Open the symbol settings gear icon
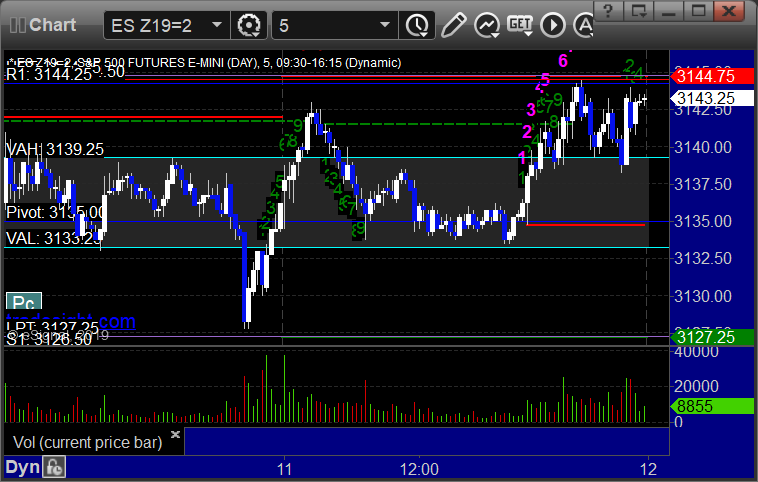Image resolution: width=758 pixels, height=482 pixels. [249, 25]
